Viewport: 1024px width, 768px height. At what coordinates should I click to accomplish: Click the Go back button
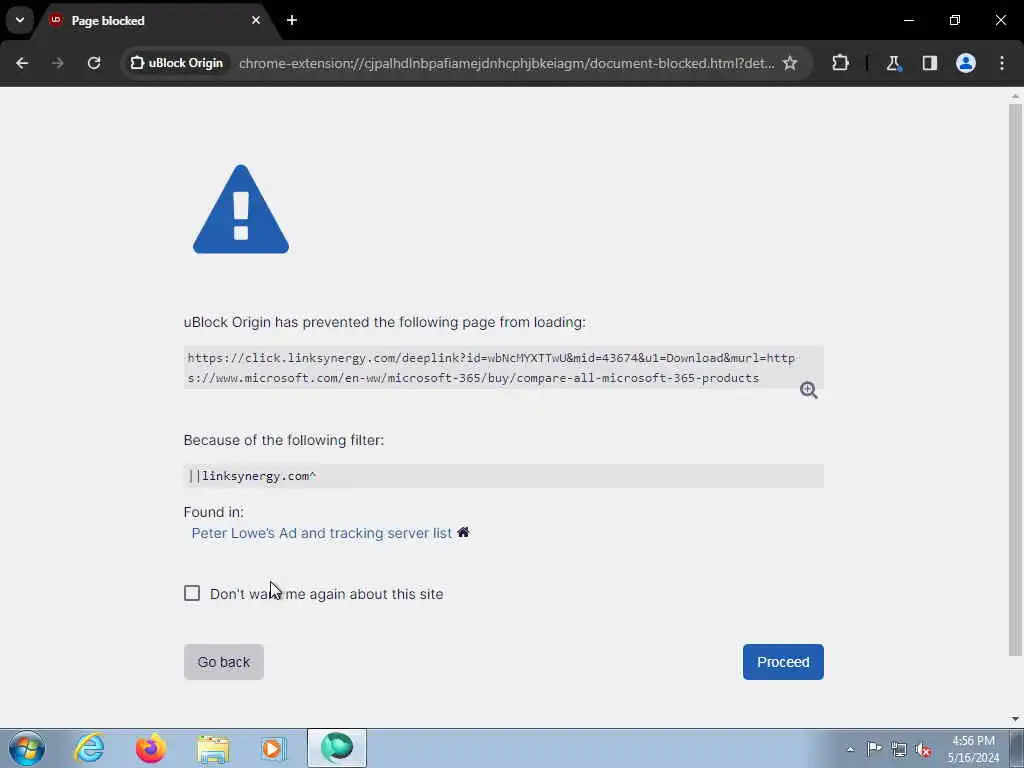(223, 662)
